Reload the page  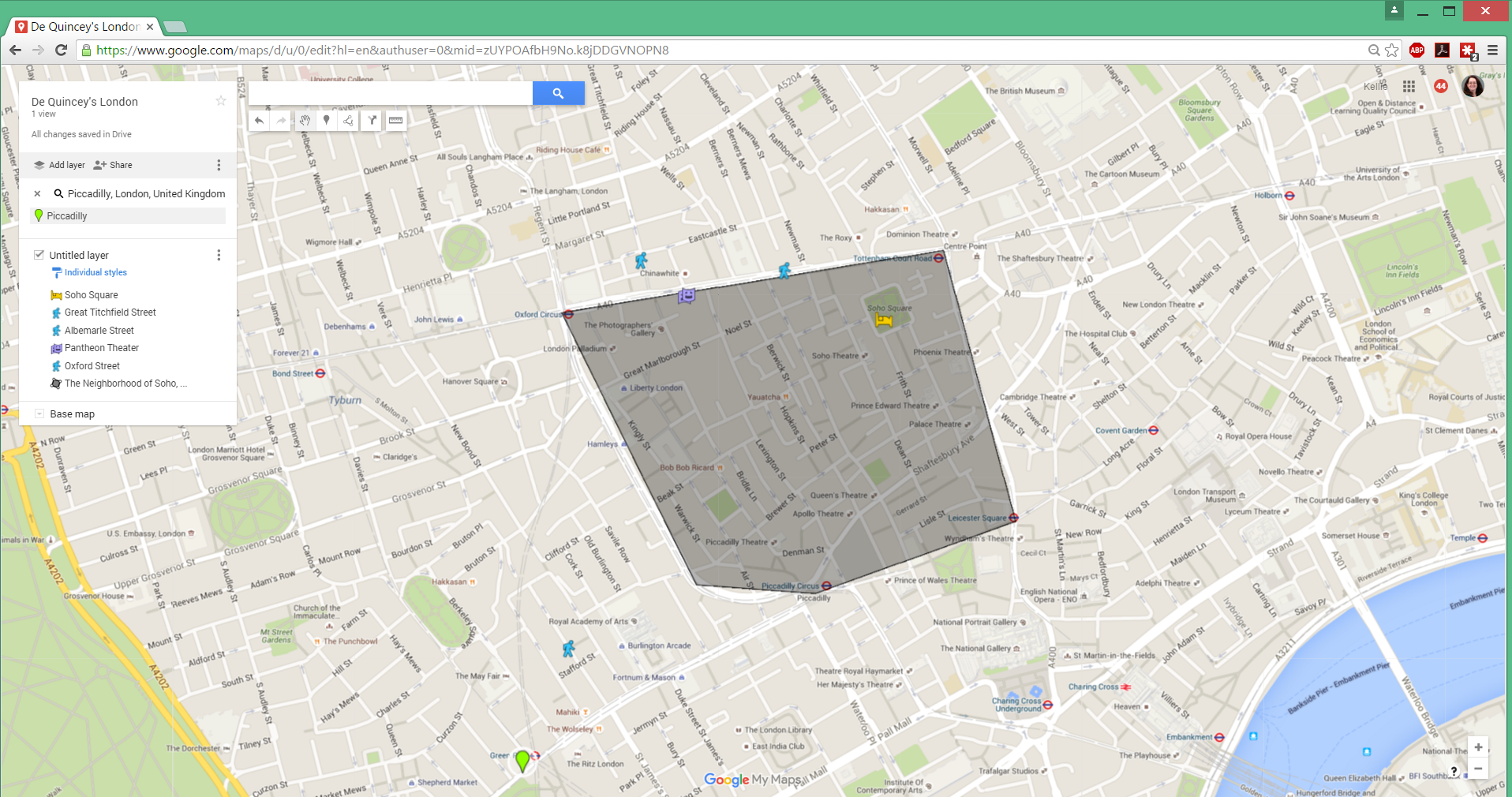(61, 50)
